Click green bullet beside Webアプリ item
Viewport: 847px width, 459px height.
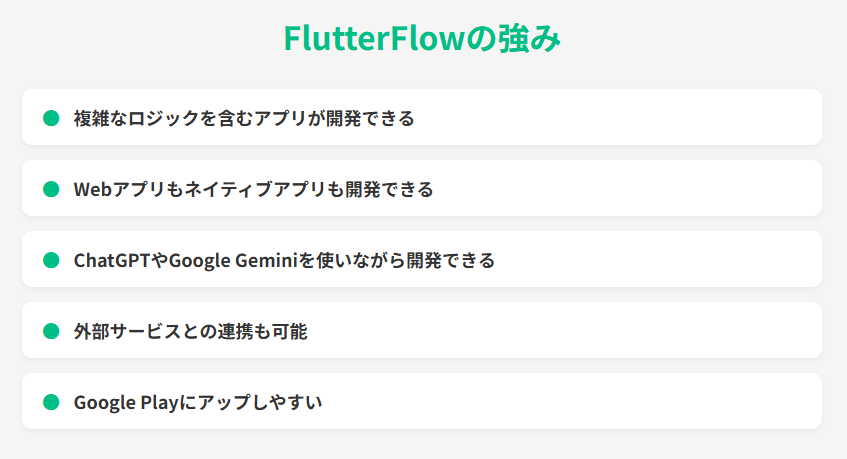[x=51, y=189]
